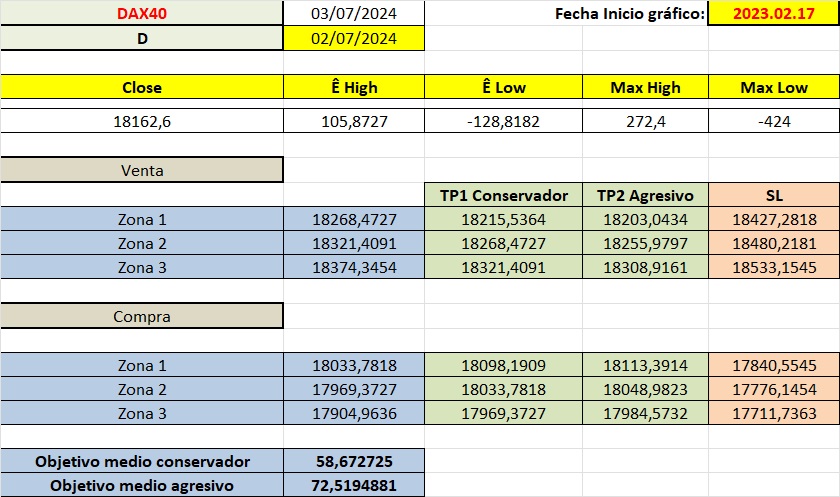
Task: Select Compra Zona 2 entry 17969,3727
Action: (x=354, y=389)
